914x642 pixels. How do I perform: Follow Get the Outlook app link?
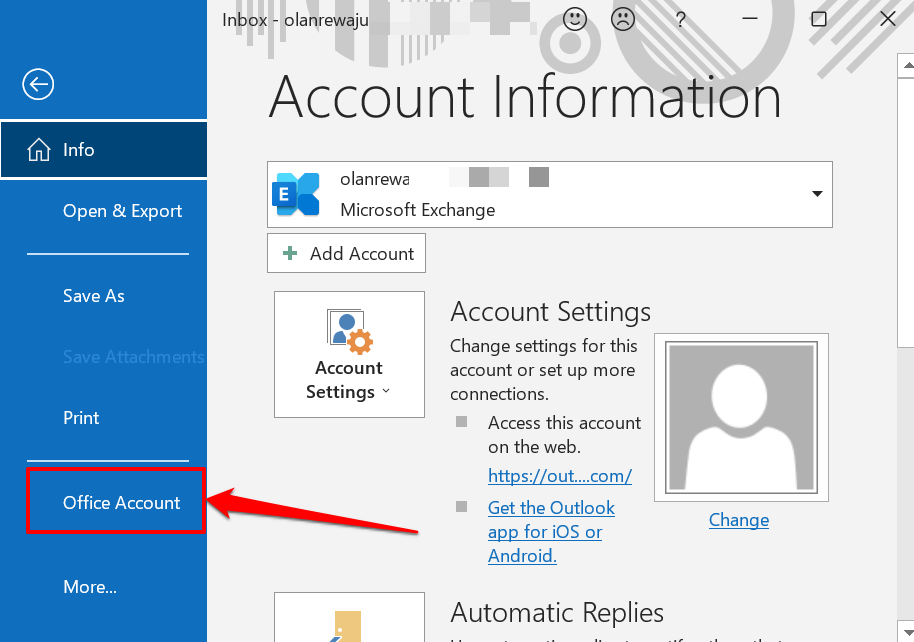tap(551, 532)
